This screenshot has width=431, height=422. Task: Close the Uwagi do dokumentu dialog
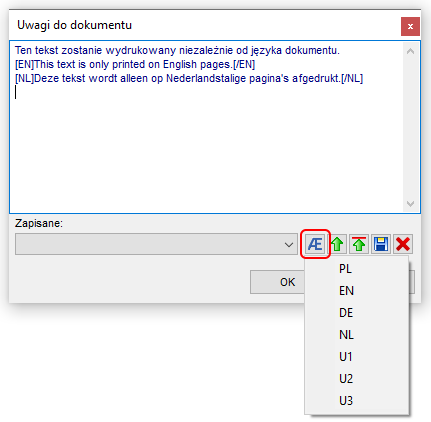[410, 26]
